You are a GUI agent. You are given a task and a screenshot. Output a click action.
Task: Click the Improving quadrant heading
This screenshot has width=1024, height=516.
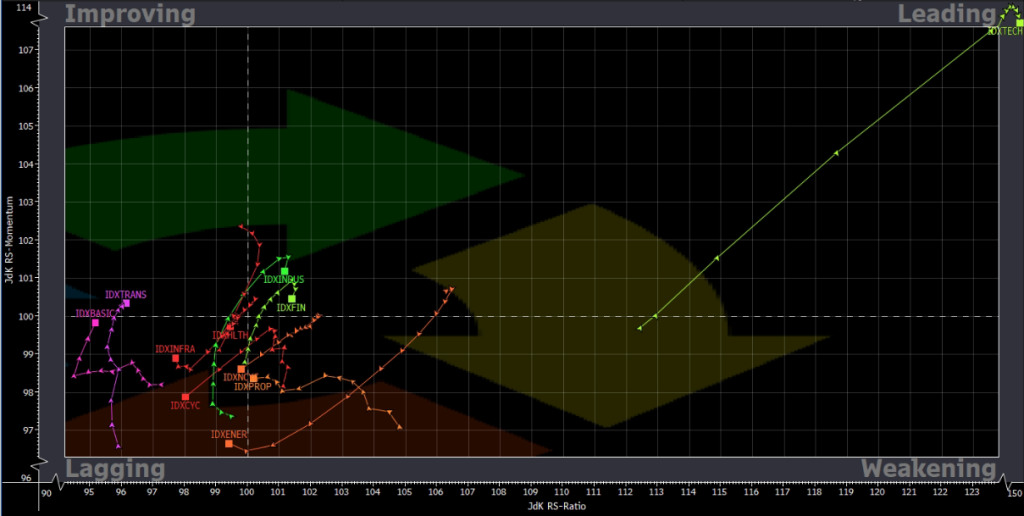pyautogui.click(x=130, y=14)
